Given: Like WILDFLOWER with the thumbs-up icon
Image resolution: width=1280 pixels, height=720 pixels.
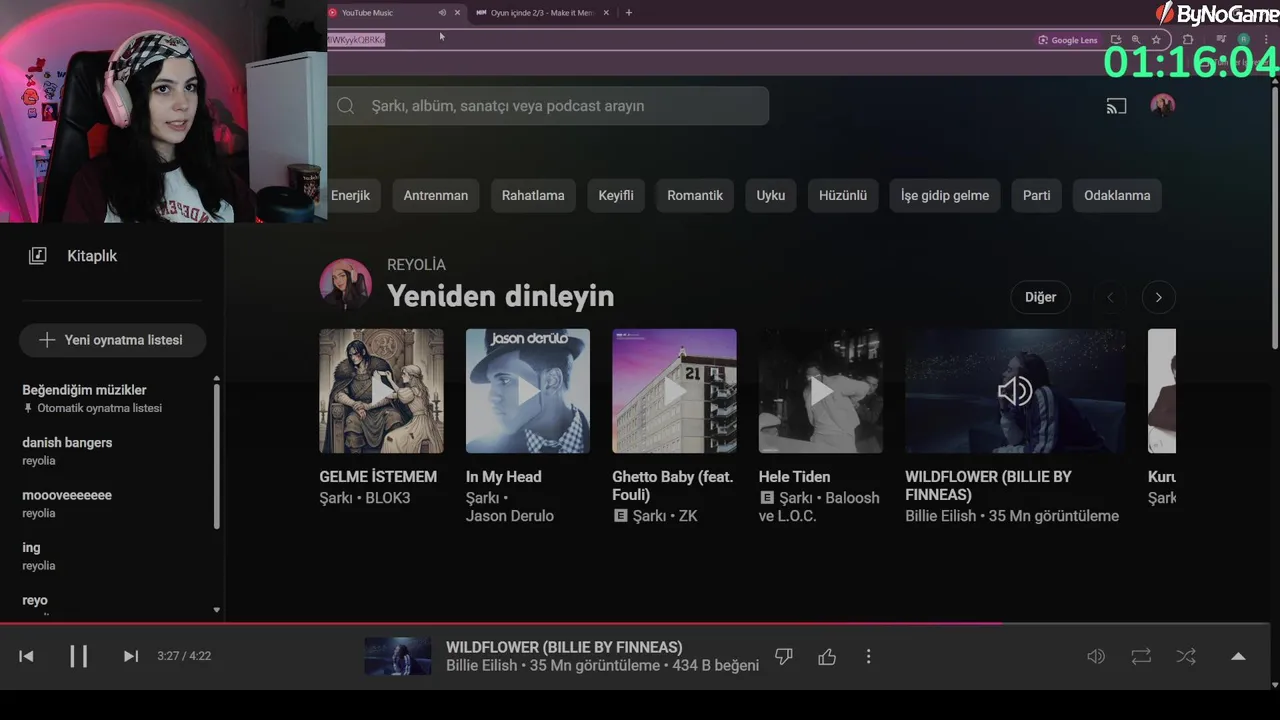Looking at the screenshot, I should coord(827,657).
